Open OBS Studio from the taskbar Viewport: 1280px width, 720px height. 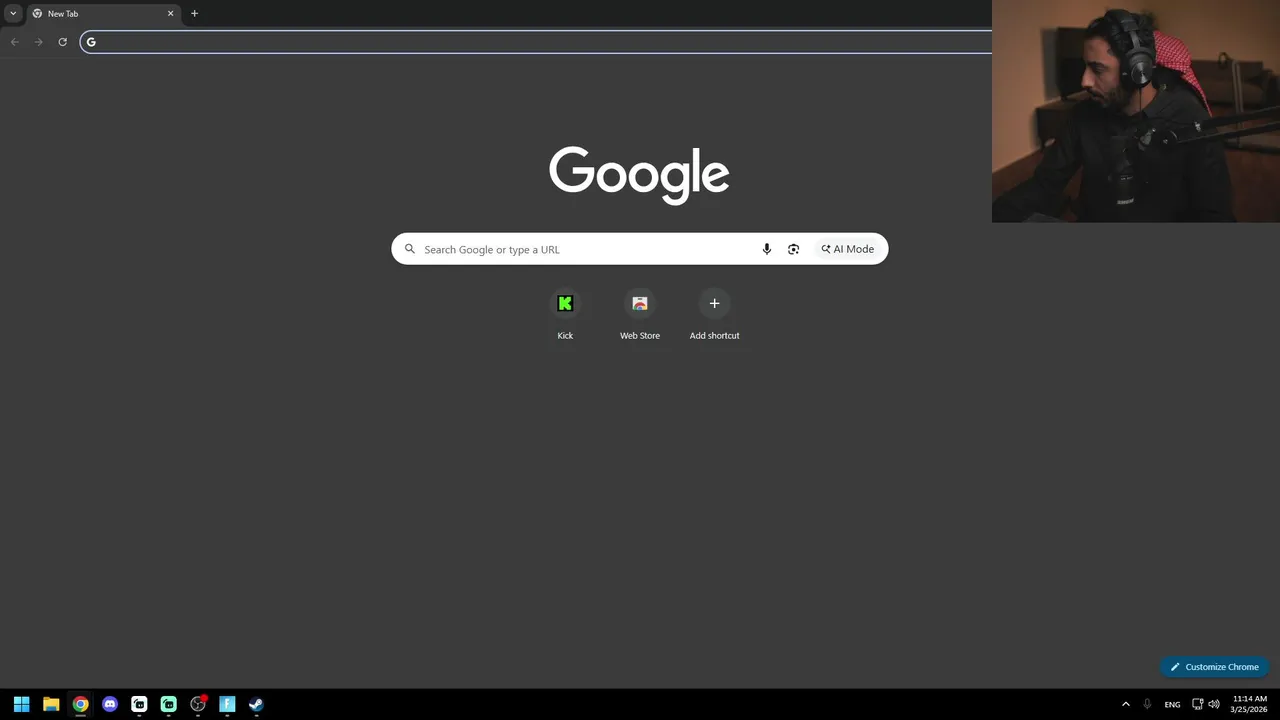coord(198,704)
